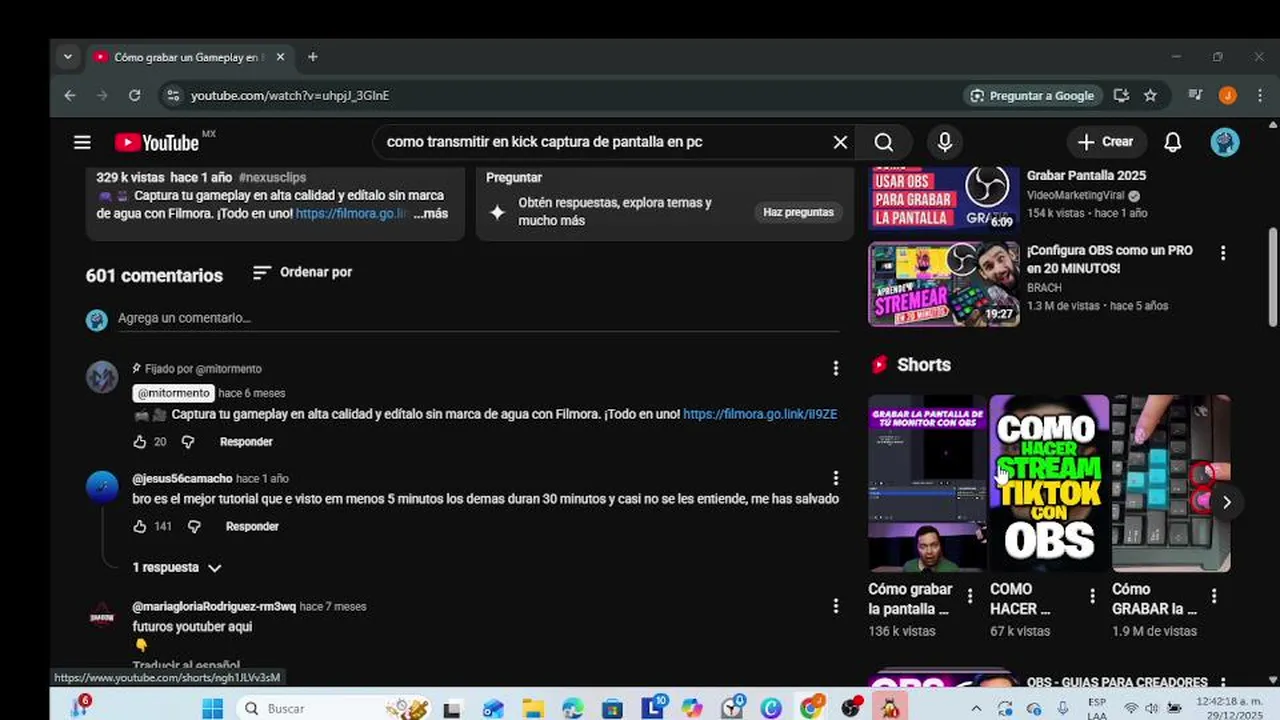Open options for 1.9 M vistas short
Screen dimensions: 1280x720
[x=1214, y=596]
